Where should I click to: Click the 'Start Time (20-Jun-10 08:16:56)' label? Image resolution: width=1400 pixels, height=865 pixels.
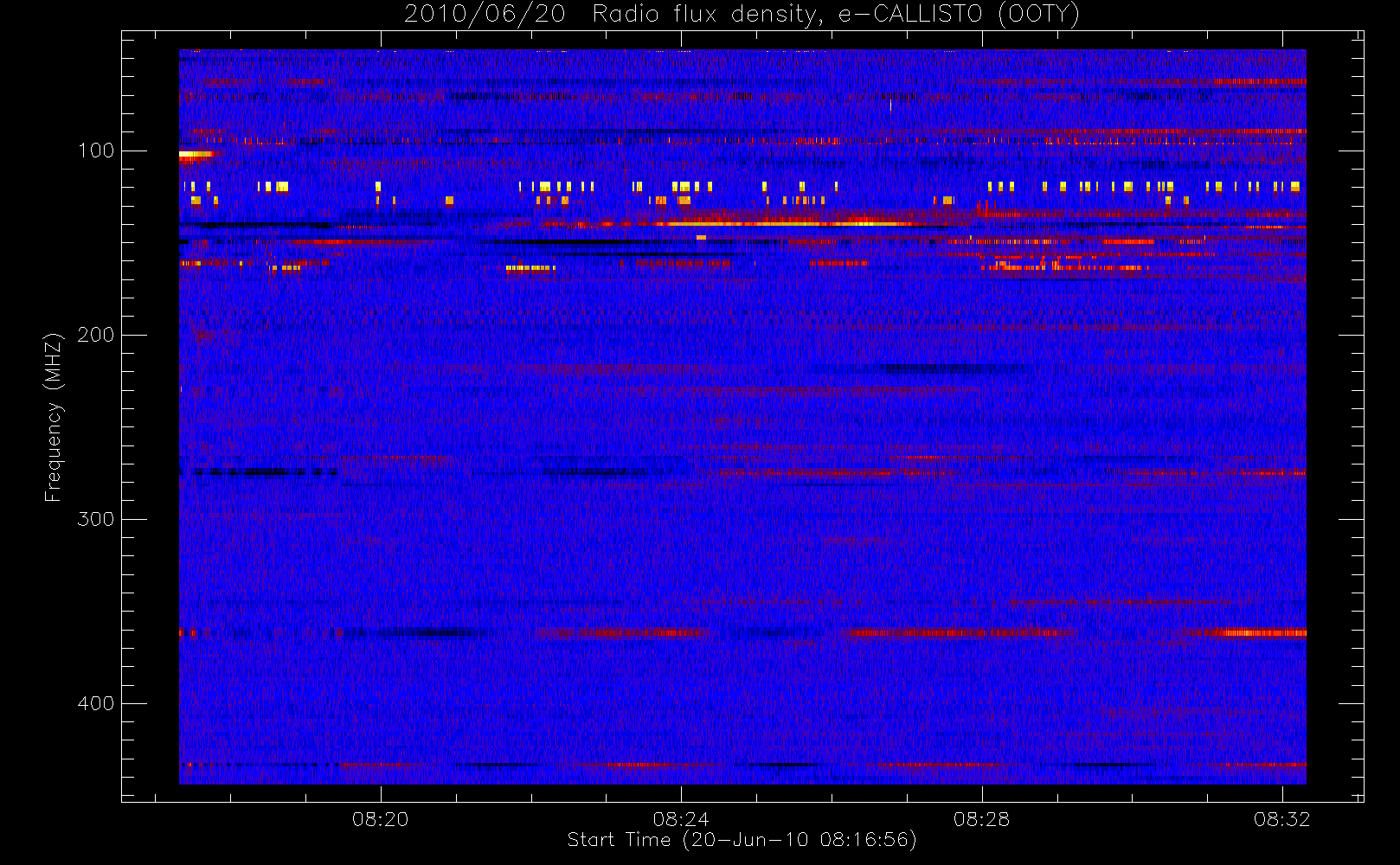(x=742, y=840)
